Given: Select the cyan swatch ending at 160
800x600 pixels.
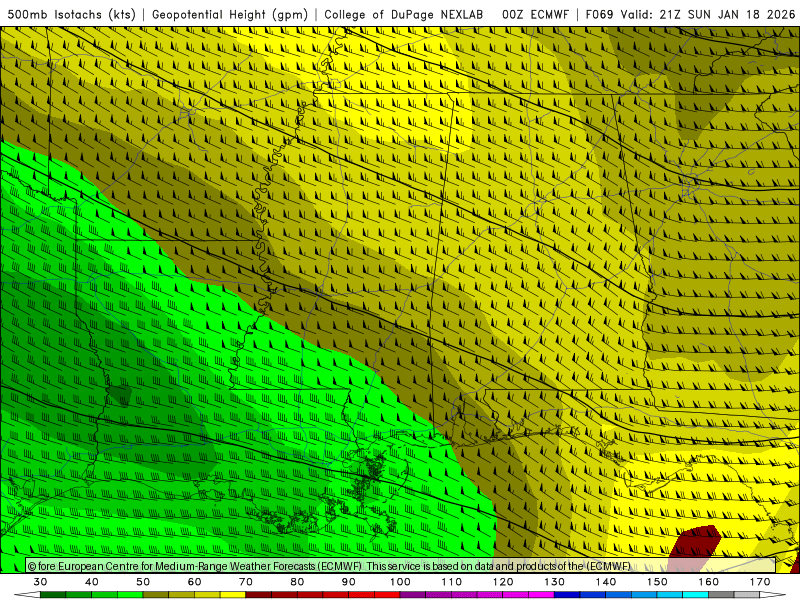Looking at the screenshot, I should (695, 595).
